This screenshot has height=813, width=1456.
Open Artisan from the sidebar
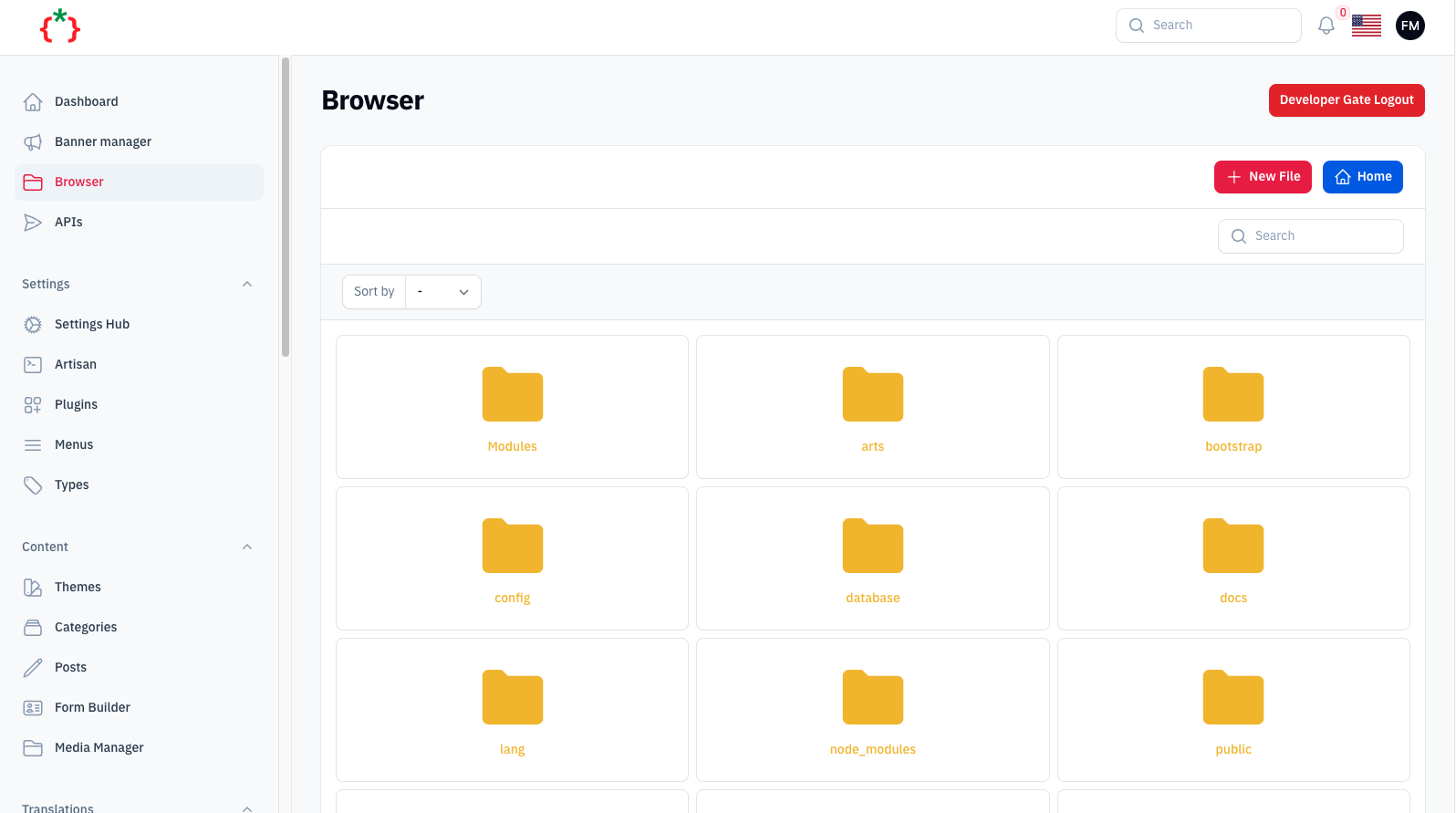tap(75, 365)
